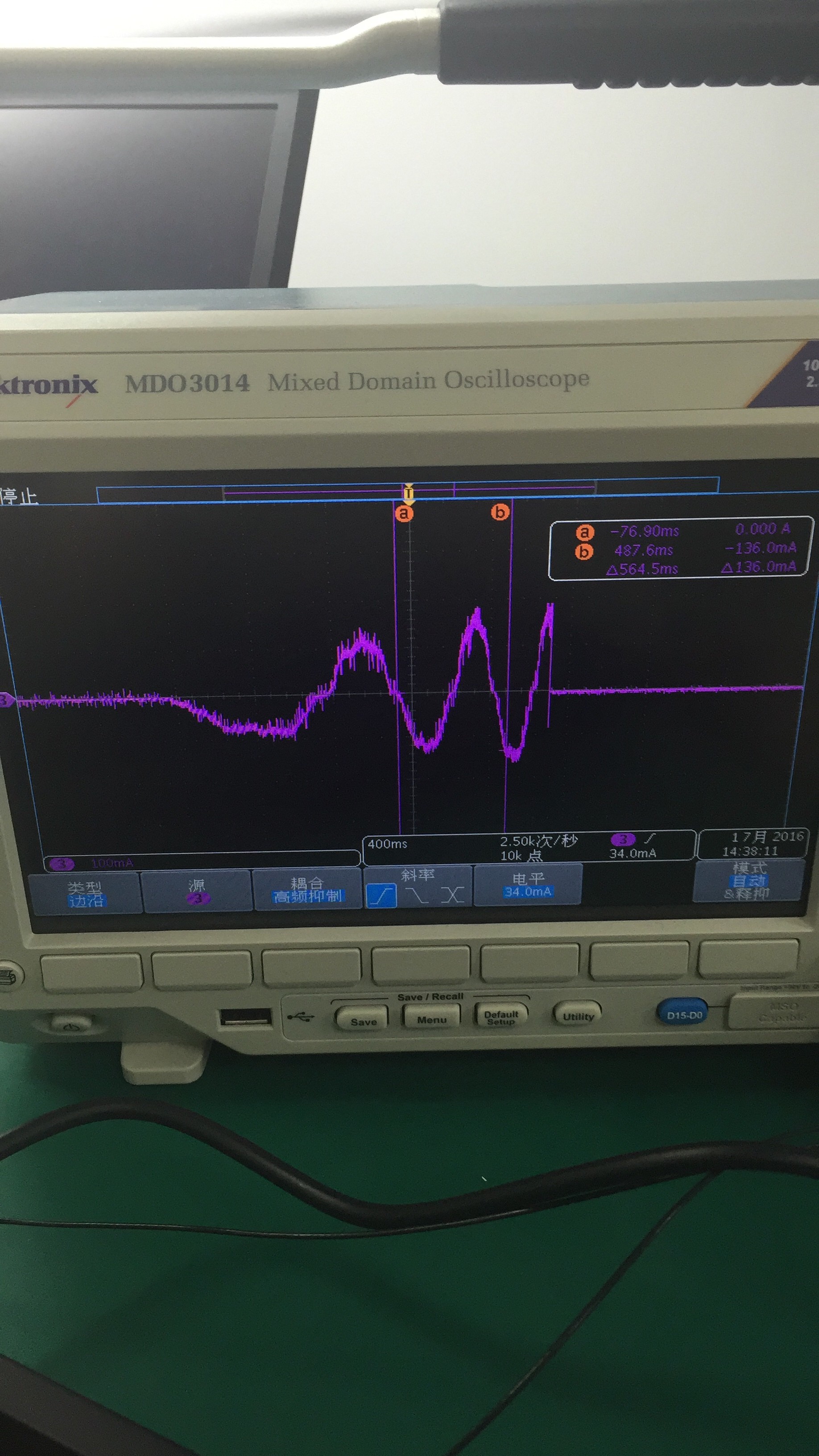
Task: Open the 源 trigger source menu
Action: click(196, 891)
